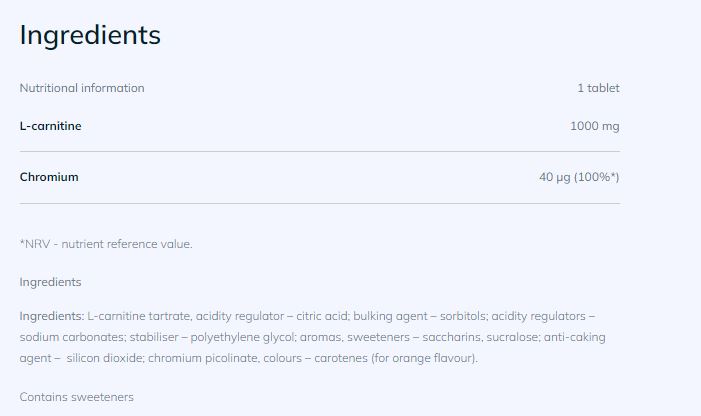Click the 1000 mg value
This screenshot has width=701, height=416.
tap(594, 126)
